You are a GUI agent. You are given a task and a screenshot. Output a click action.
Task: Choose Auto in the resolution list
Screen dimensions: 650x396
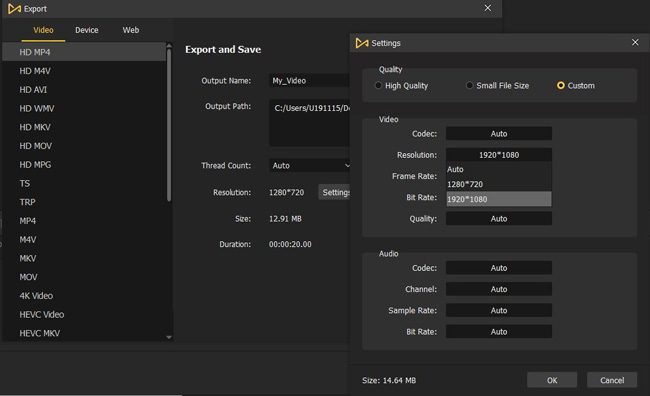point(499,169)
